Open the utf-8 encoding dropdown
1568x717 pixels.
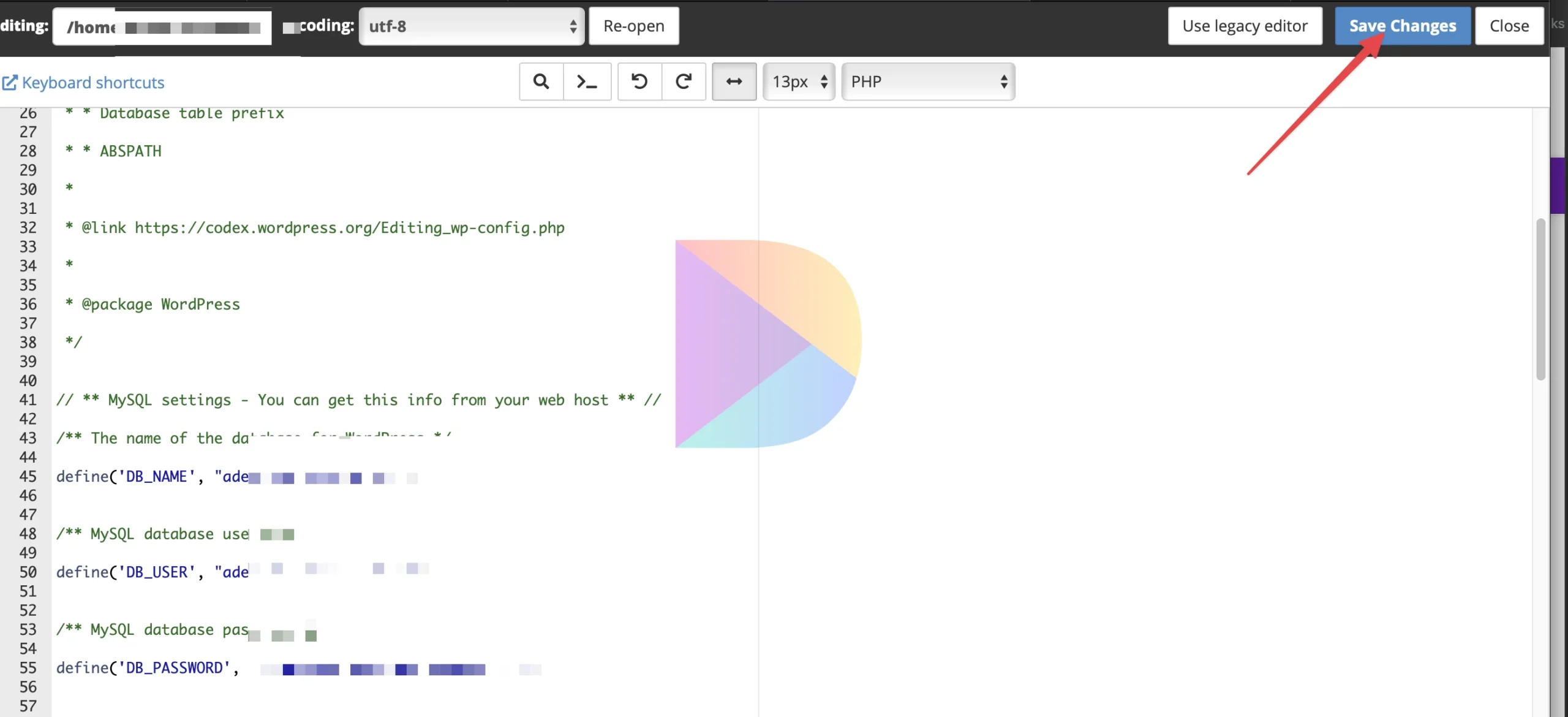(472, 26)
